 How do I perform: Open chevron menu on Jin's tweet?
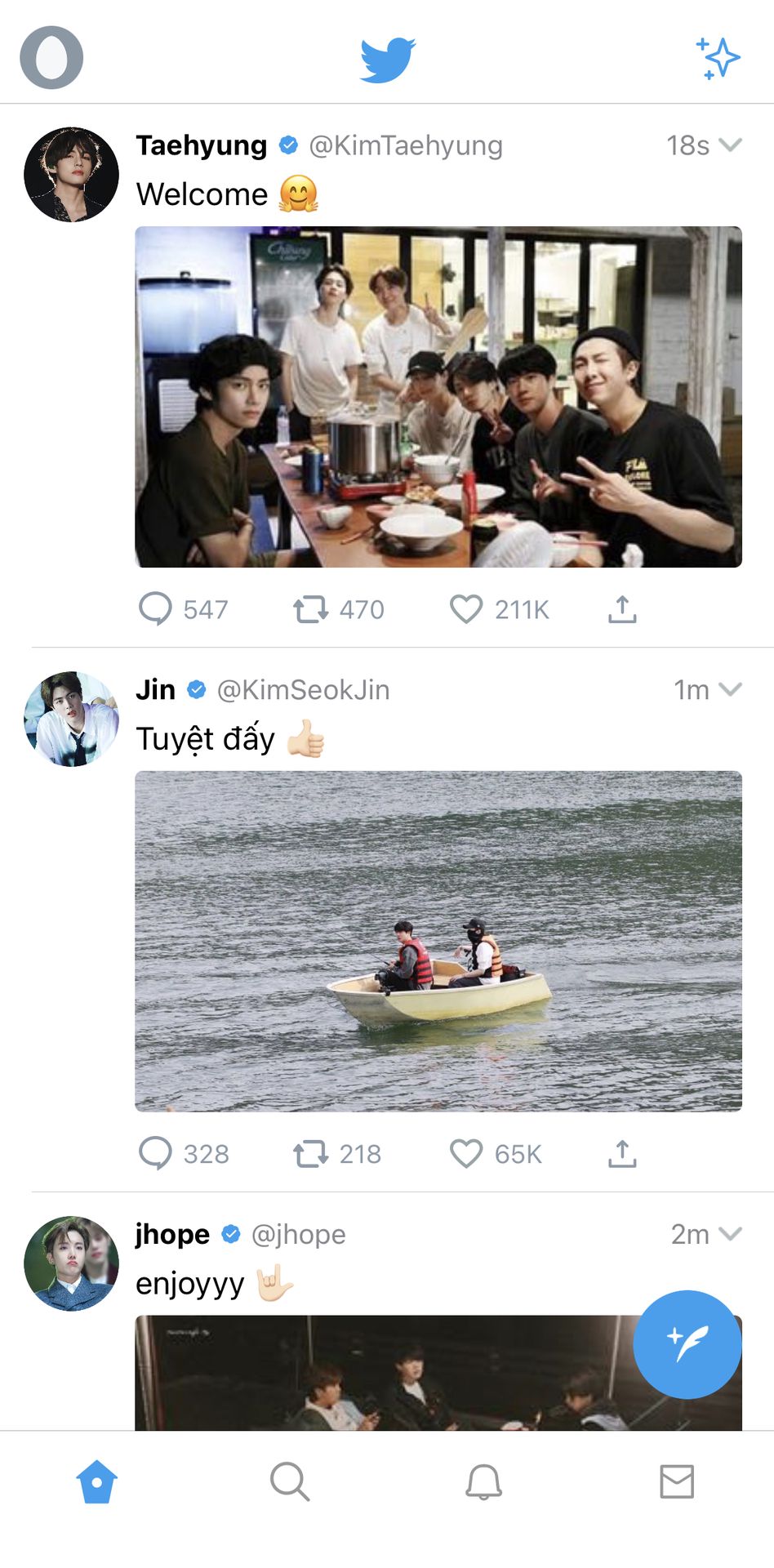(730, 689)
